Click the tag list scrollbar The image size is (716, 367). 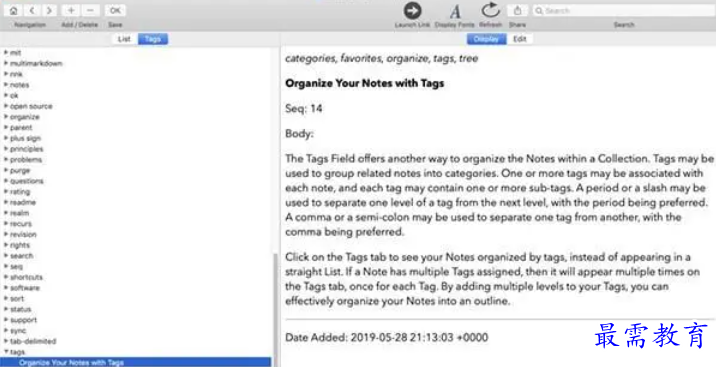click(x=275, y=310)
